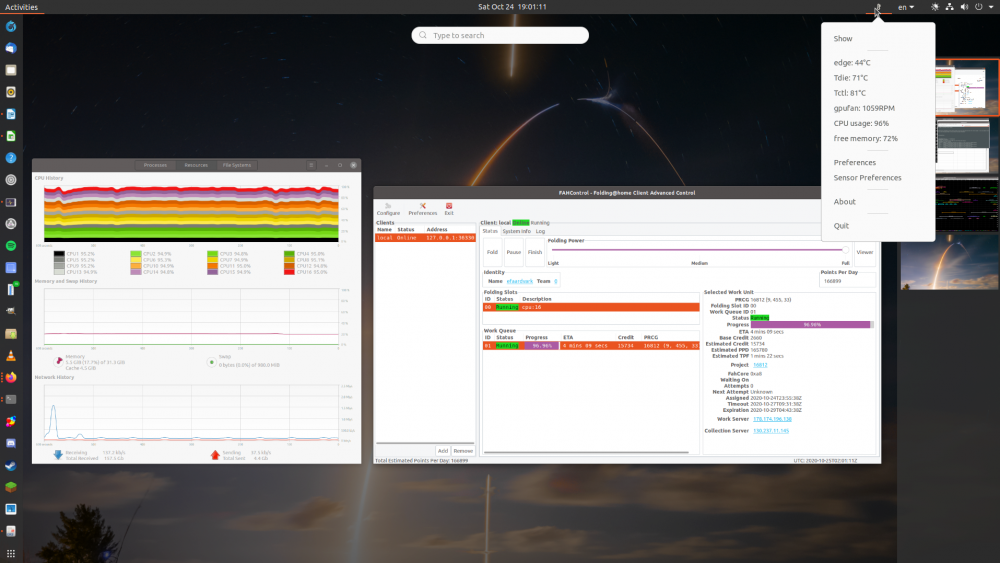1000x563 pixels.
Task: Launch Steam from the dock
Action: [11, 465]
